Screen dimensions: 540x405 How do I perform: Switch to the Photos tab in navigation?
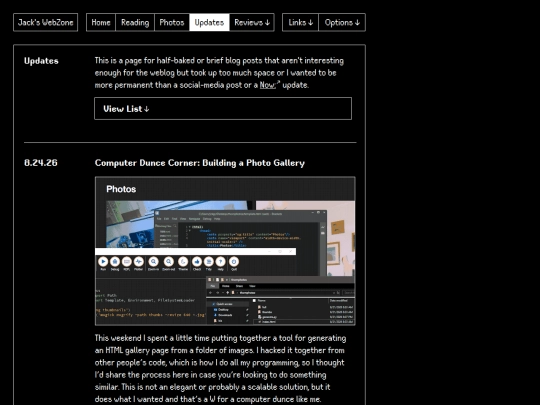pyautogui.click(x=172, y=22)
